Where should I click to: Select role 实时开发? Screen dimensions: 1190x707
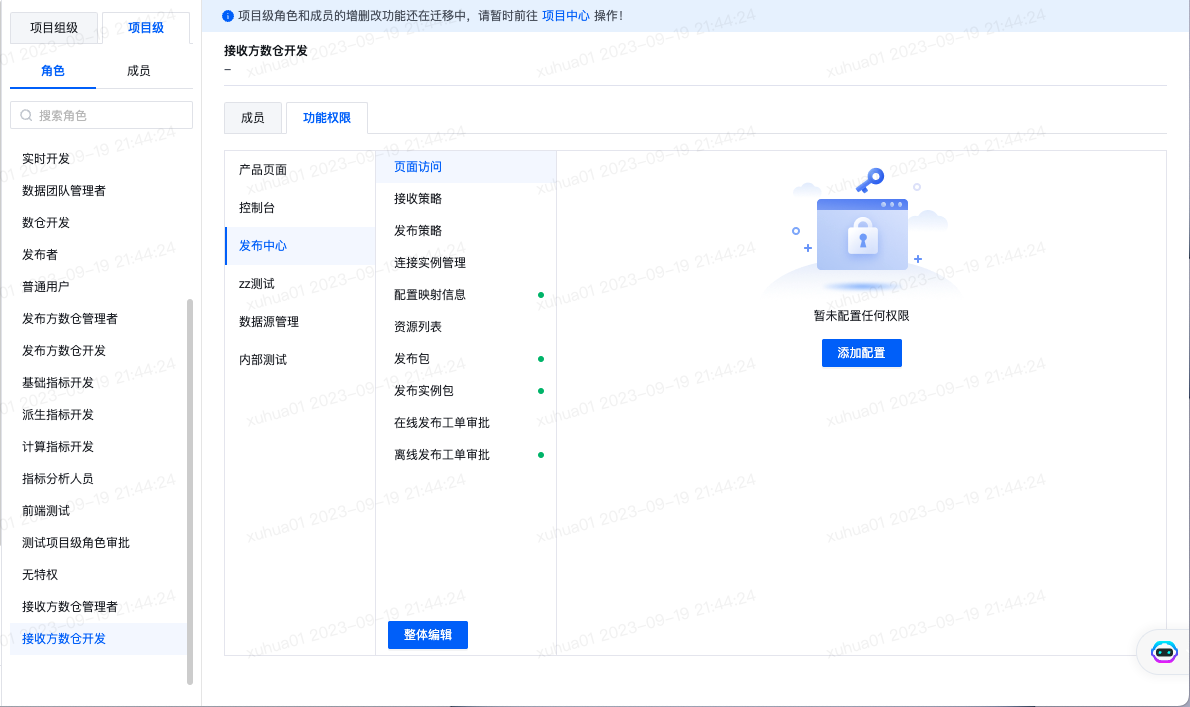pos(98,159)
